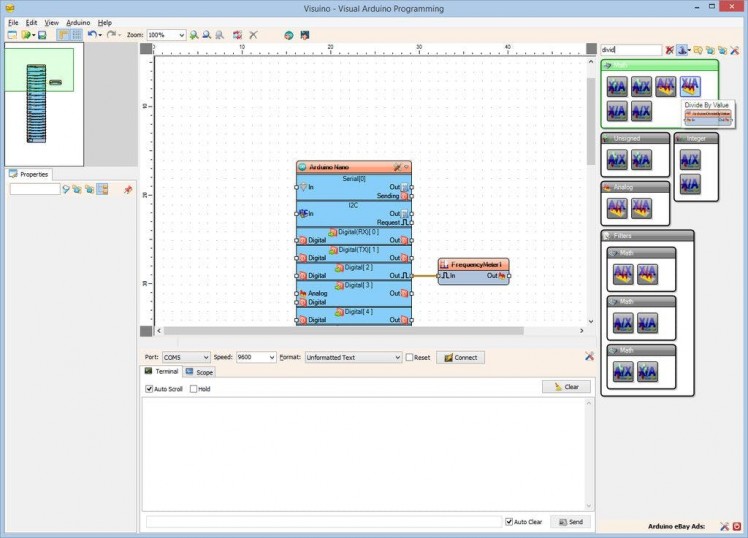Enable the Hold checkbox
Screen dimensions: 748x538
[x=194, y=389]
